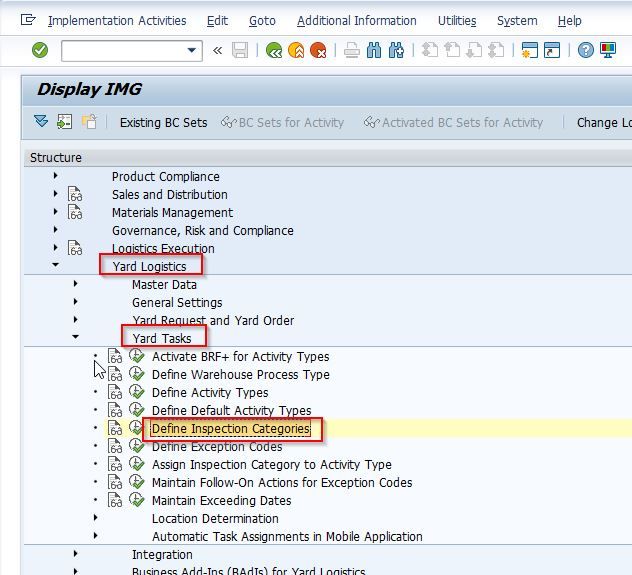Open documentation icon for Sales and Distribution
Screen dimensions: 632x575
[75, 194]
